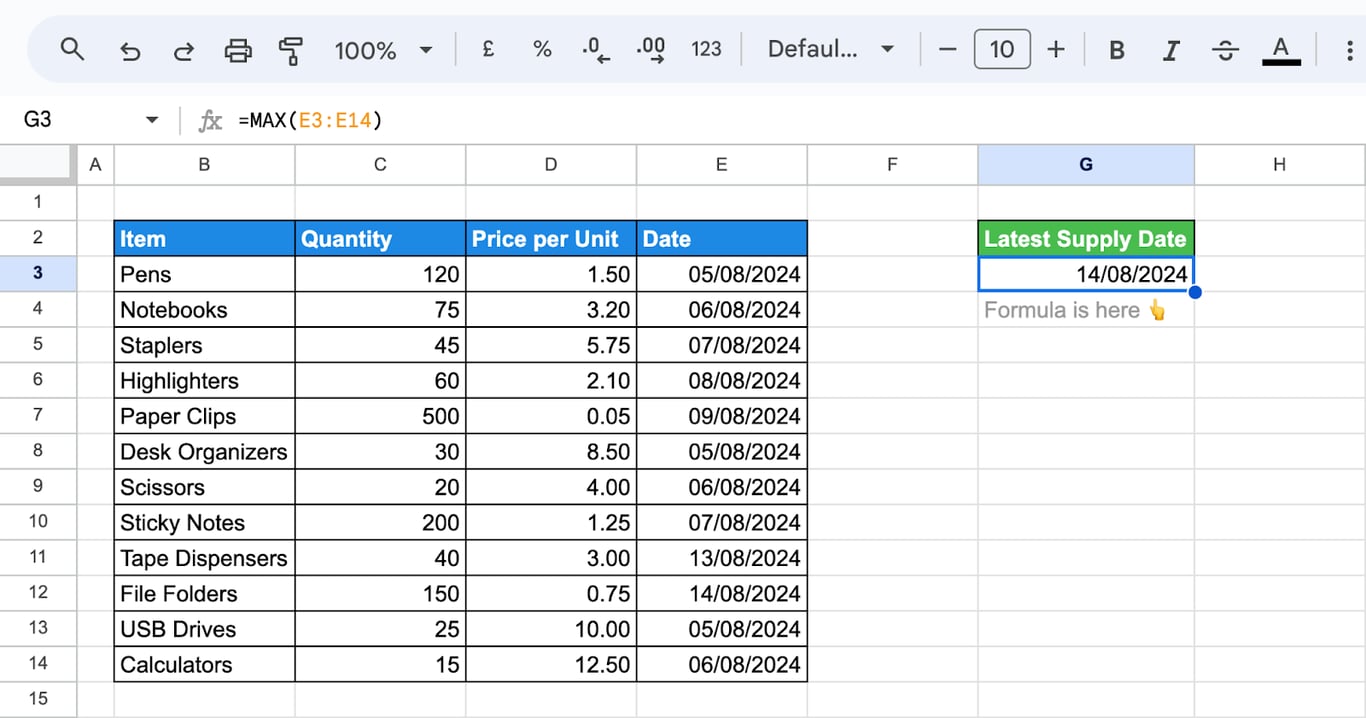Select the Paper Clips cell
Image resolution: width=1366 pixels, height=718 pixels.
click(205, 416)
